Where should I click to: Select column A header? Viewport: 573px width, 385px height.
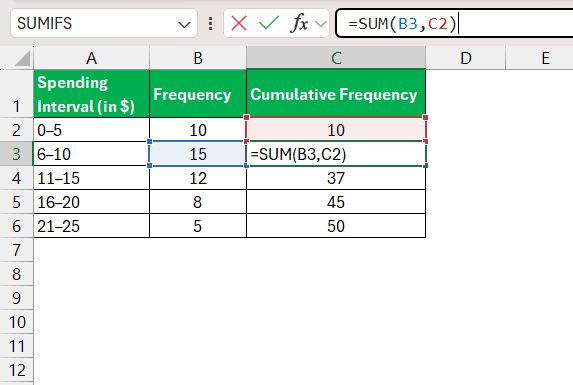91,58
